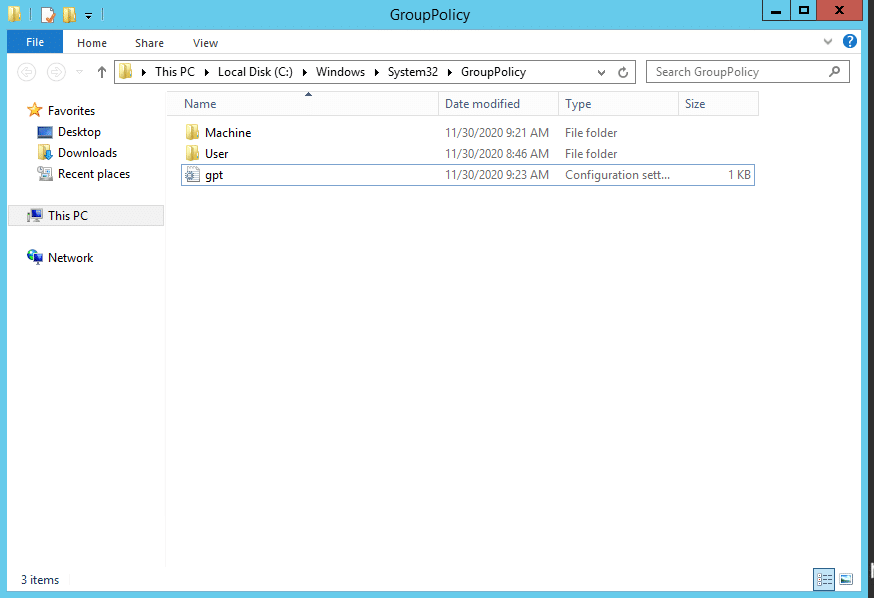Open the Share ribbon tab

click(x=149, y=43)
